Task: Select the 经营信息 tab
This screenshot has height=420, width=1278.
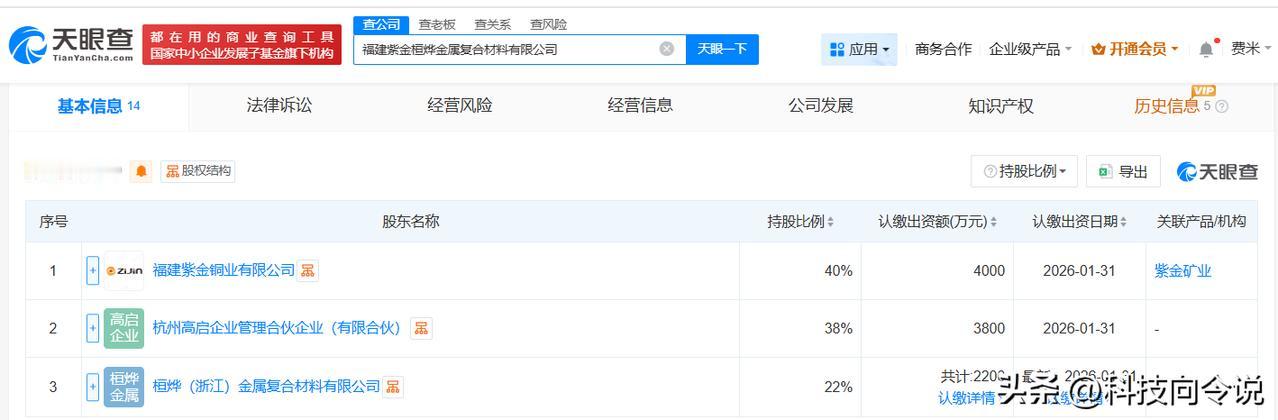Action: click(x=640, y=105)
